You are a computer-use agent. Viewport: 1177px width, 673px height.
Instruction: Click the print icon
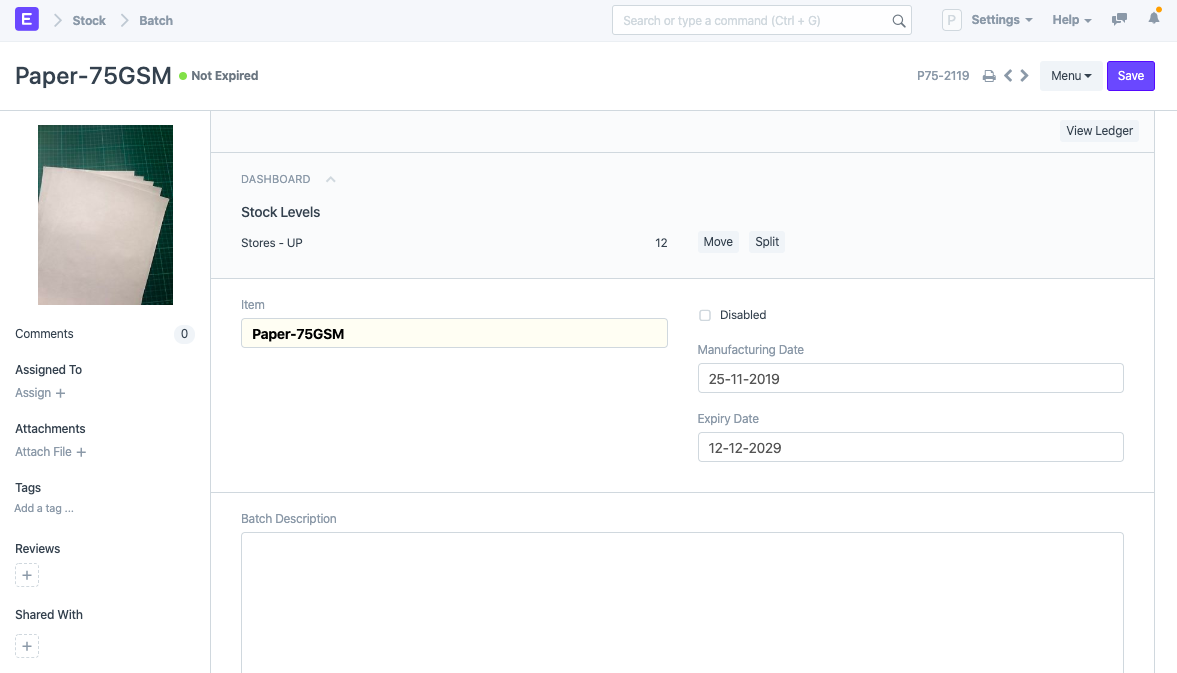tap(988, 76)
